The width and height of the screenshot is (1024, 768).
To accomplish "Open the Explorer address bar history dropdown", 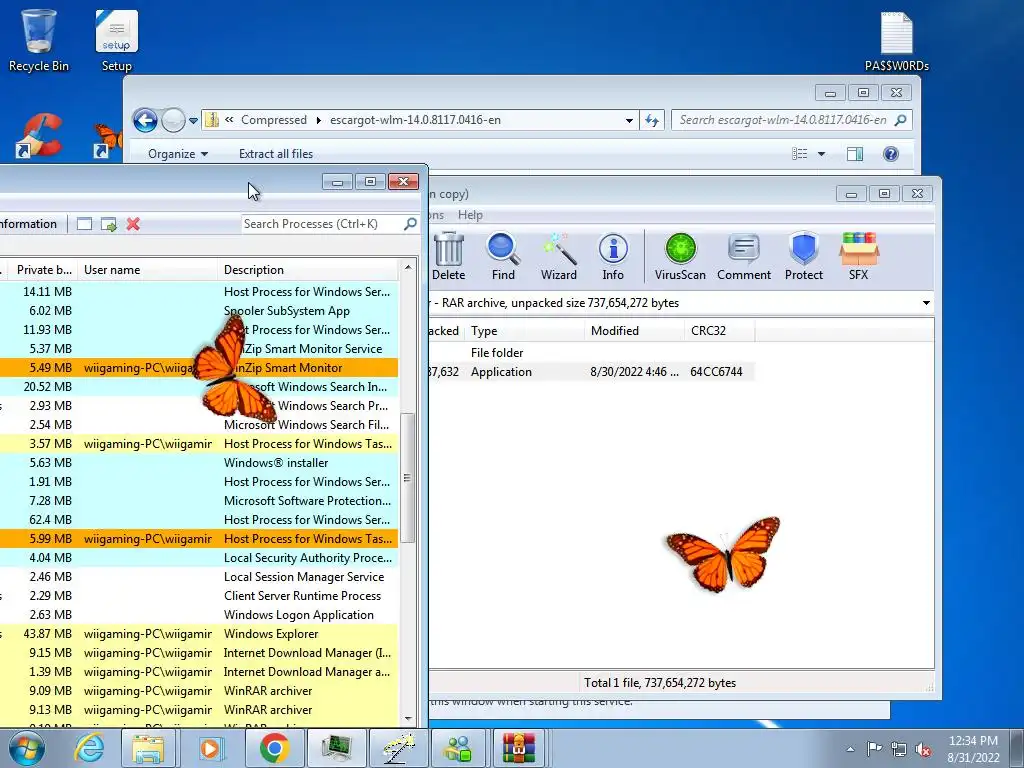I will coord(629,120).
